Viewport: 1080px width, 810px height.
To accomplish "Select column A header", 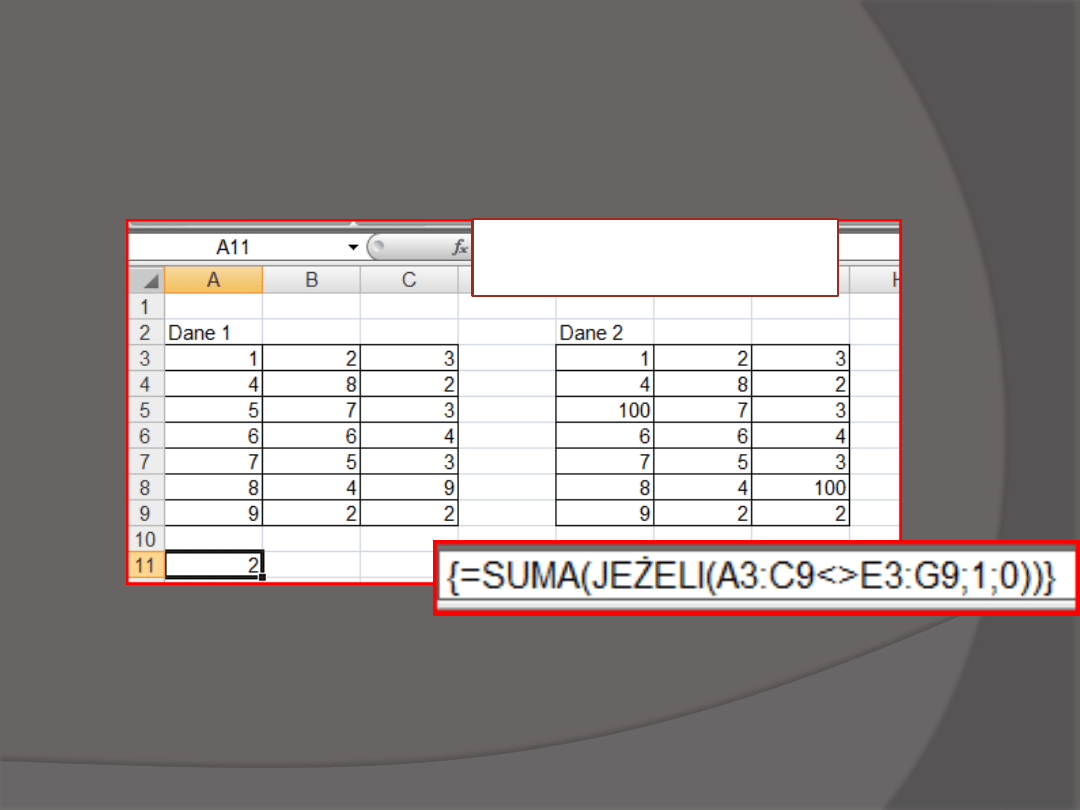I will pos(213,281).
